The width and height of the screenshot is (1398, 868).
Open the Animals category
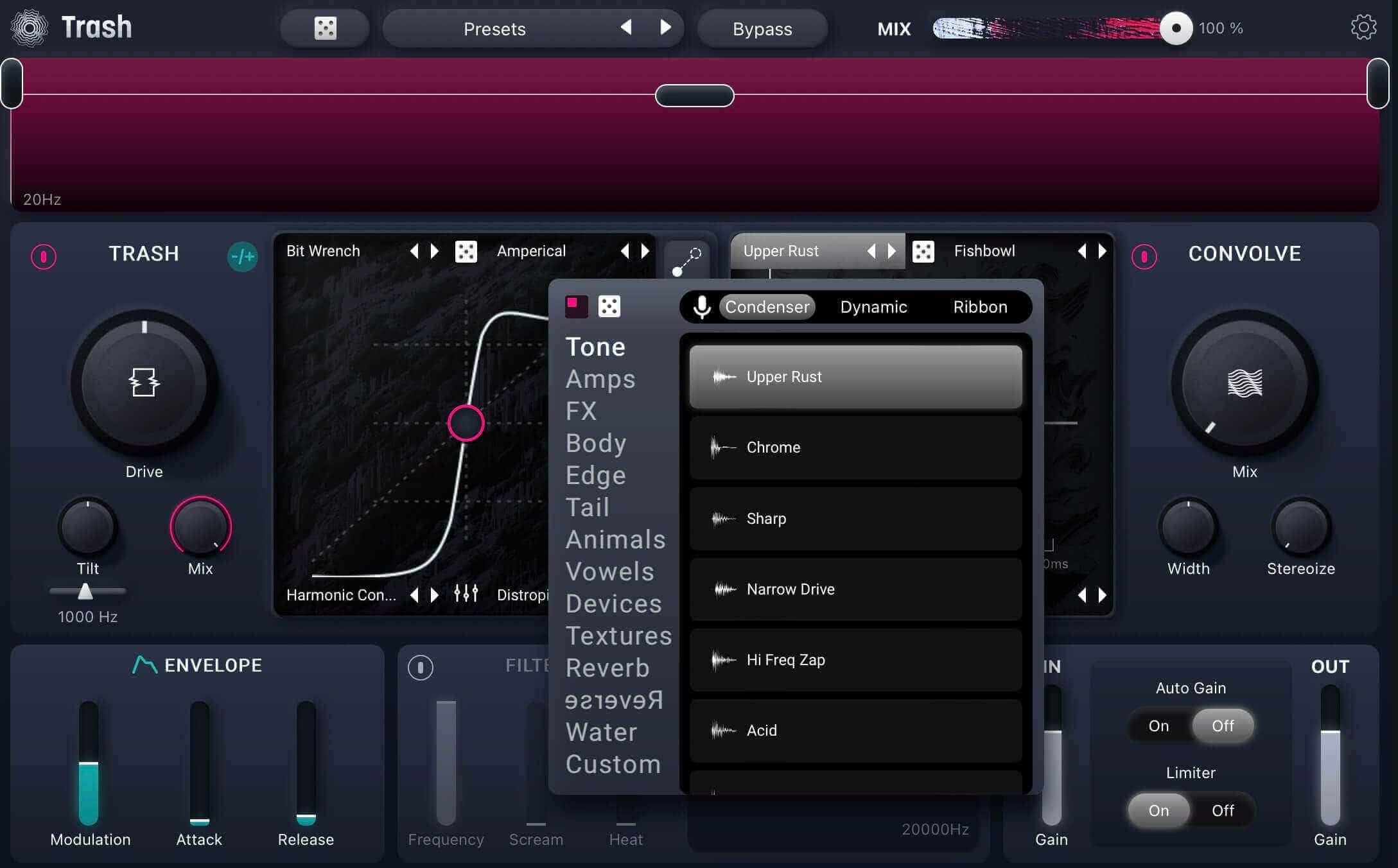tap(615, 539)
